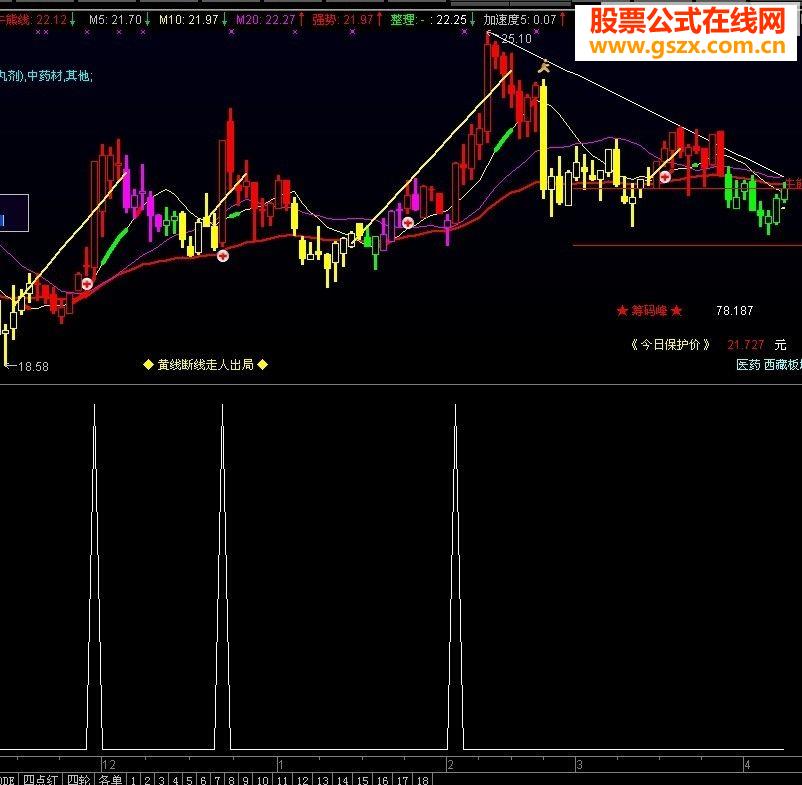Viewport: 802px width, 785px height.
Task: Click the protection price value 21.727
Action: click(x=746, y=345)
